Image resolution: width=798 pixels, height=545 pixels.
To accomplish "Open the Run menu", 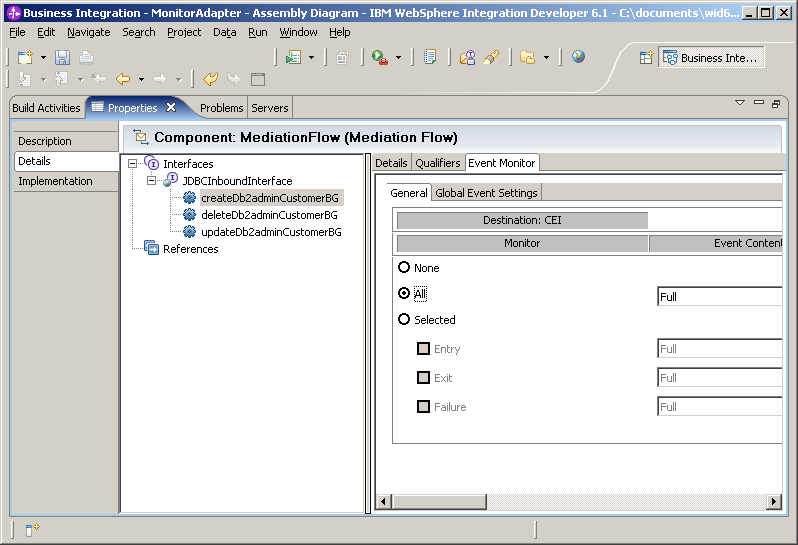I will [x=258, y=33].
